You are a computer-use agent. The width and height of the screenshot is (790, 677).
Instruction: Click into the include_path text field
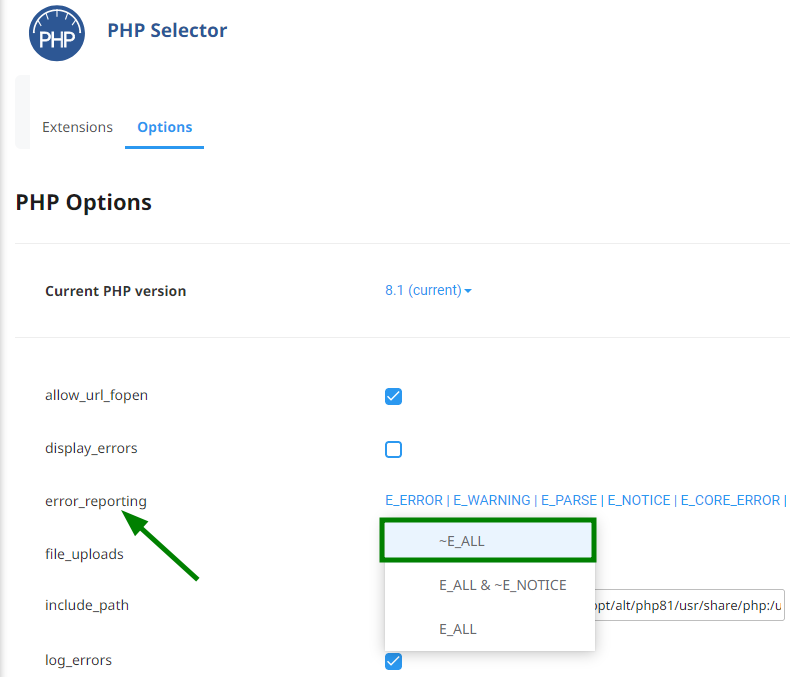point(689,605)
